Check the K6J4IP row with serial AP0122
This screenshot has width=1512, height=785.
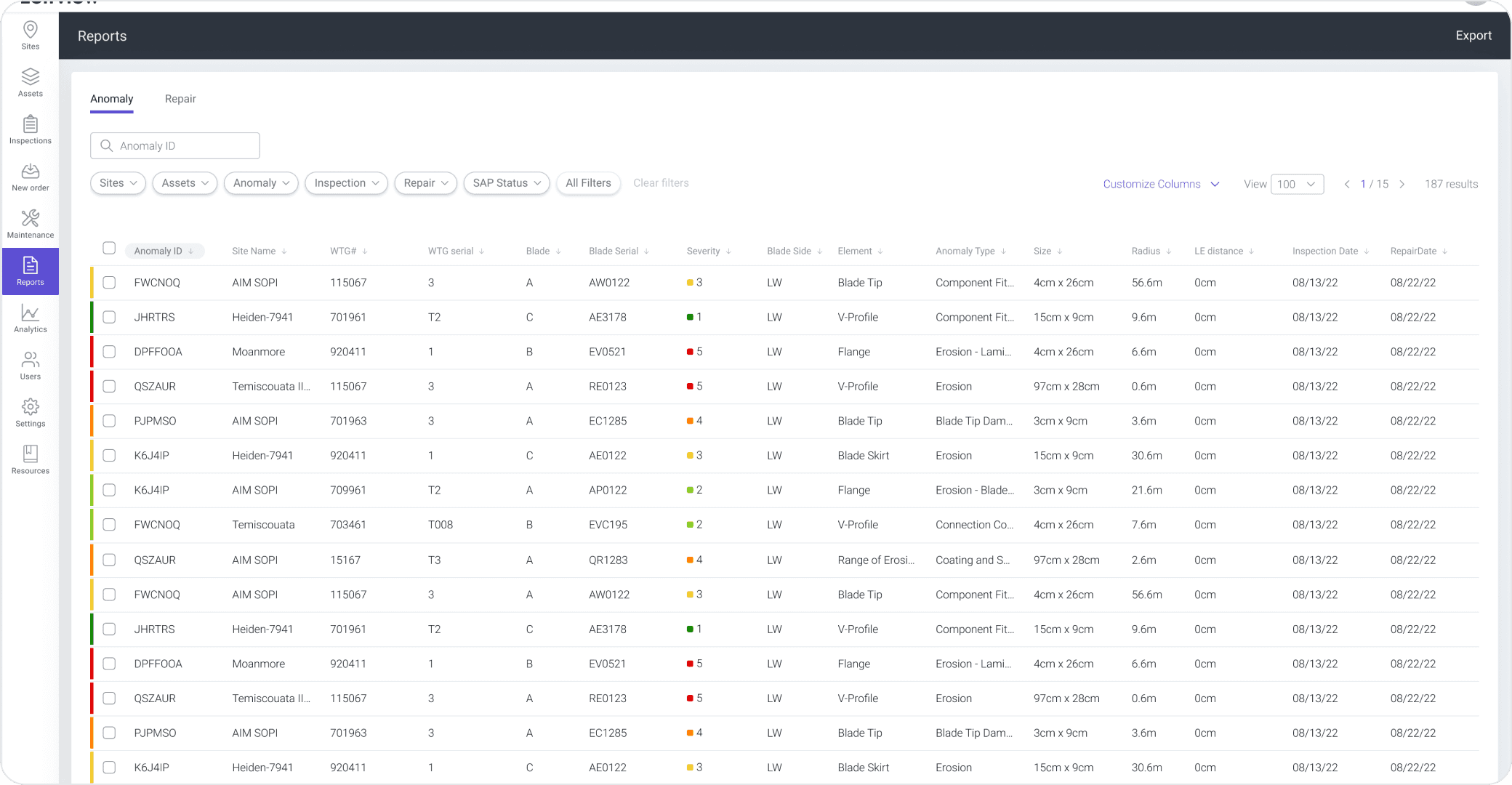tap(109, 490)
